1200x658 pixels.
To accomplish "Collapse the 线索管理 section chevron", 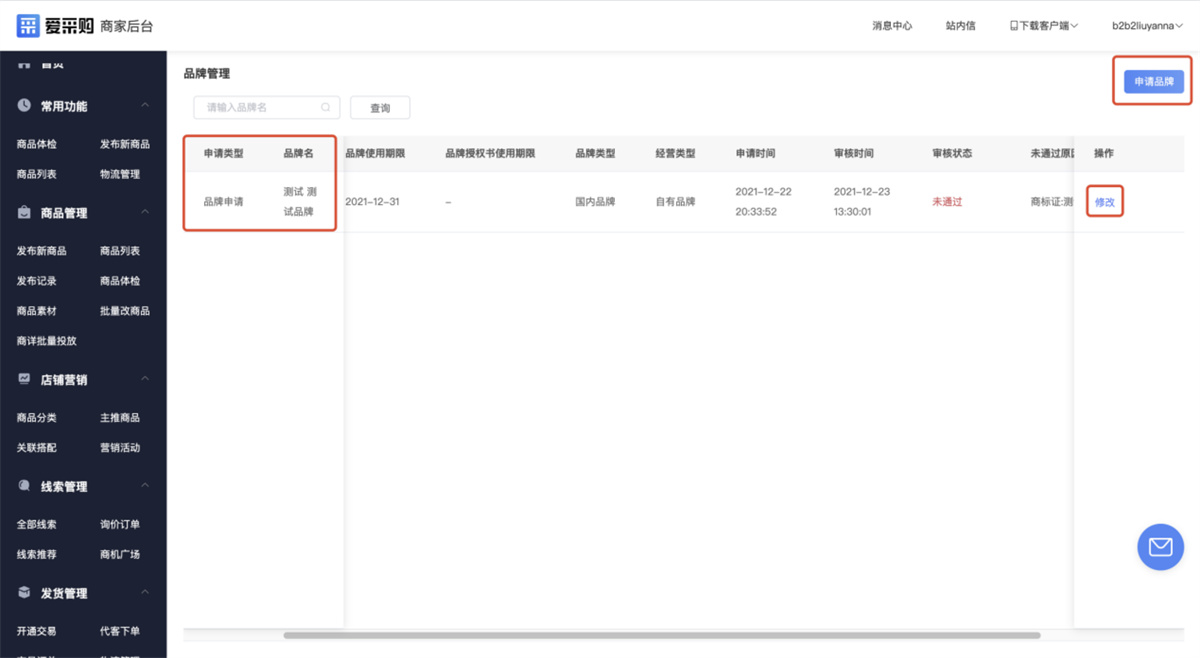I will [145, 485].
